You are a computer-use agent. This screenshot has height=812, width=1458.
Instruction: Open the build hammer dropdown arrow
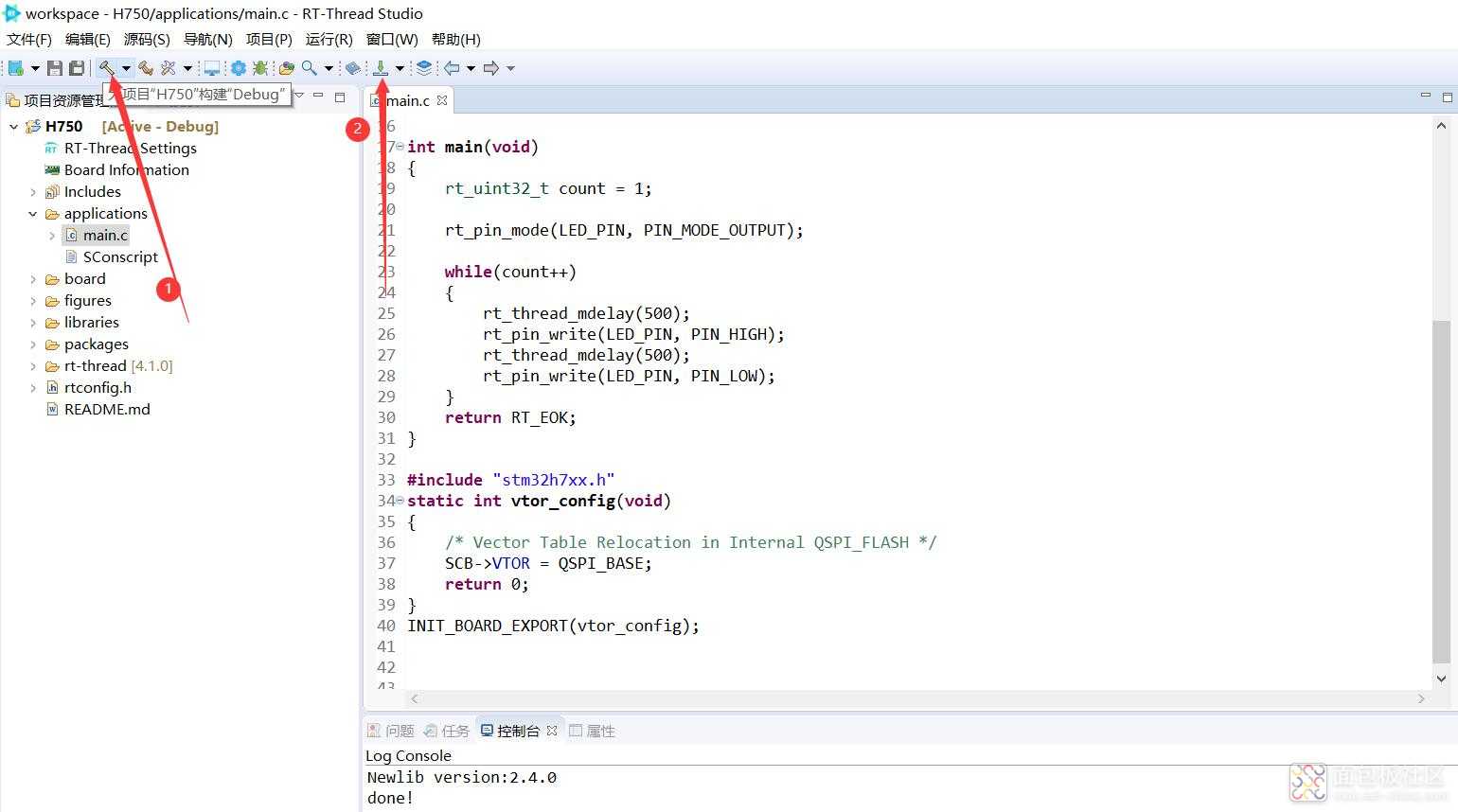[126, 68]
